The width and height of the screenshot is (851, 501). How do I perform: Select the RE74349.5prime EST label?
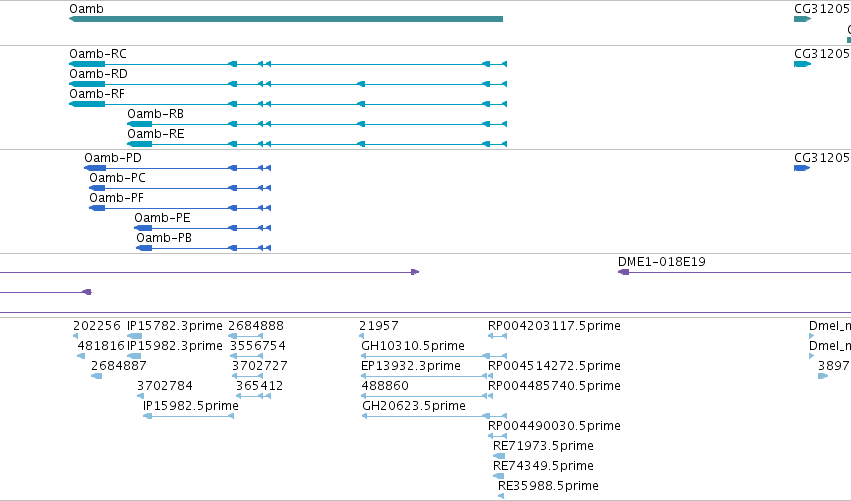[x=543, y=466]
